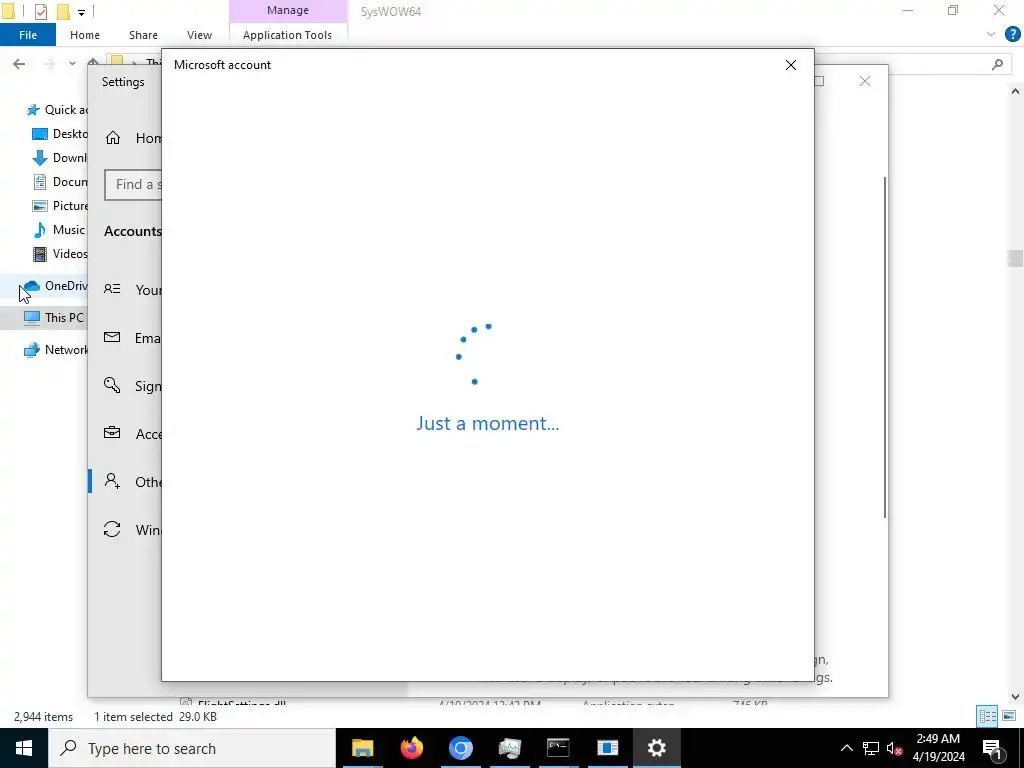Open Pictures folder in navigation pane

[59, 206]
